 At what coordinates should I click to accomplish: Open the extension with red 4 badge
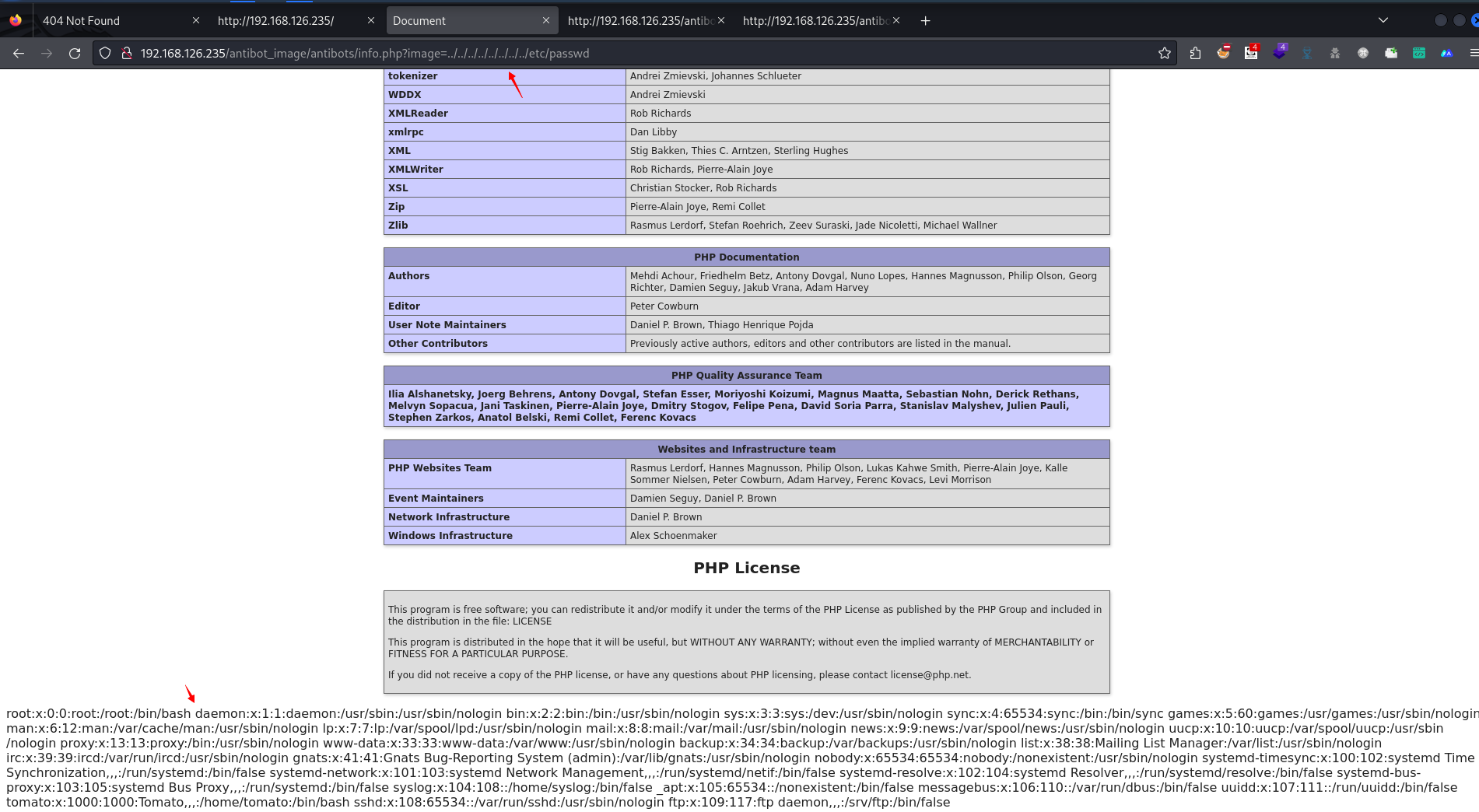pyautogui.click(x=1251, y=53)
